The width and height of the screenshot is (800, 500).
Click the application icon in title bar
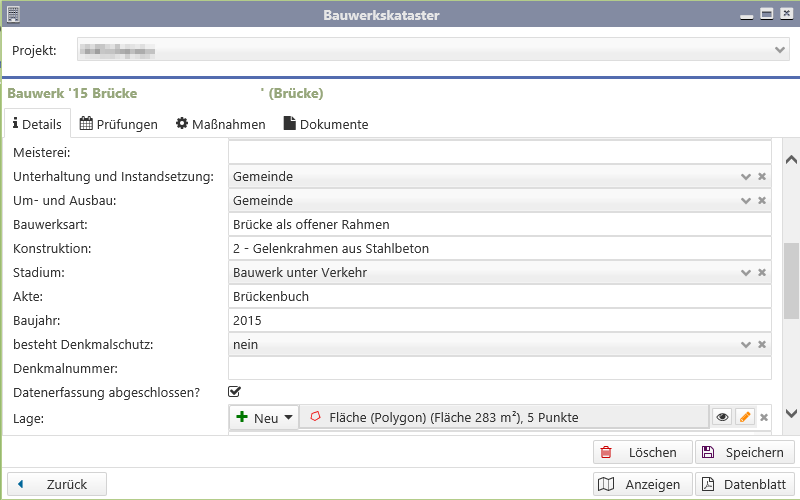pos(12,14)
